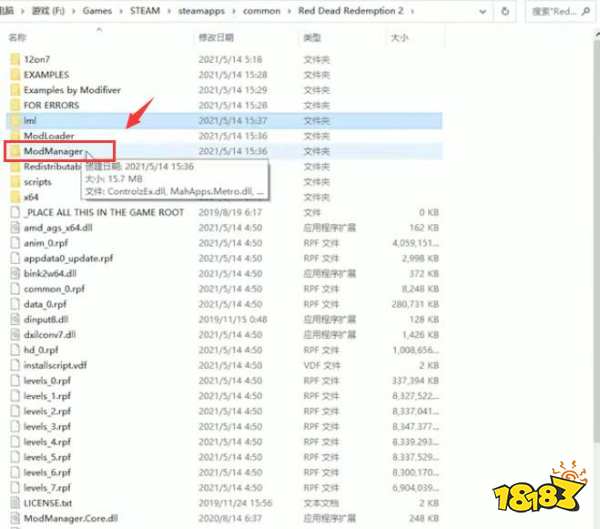Click the VDF file type cell
The image size is (600, 529).
point(321,365)
